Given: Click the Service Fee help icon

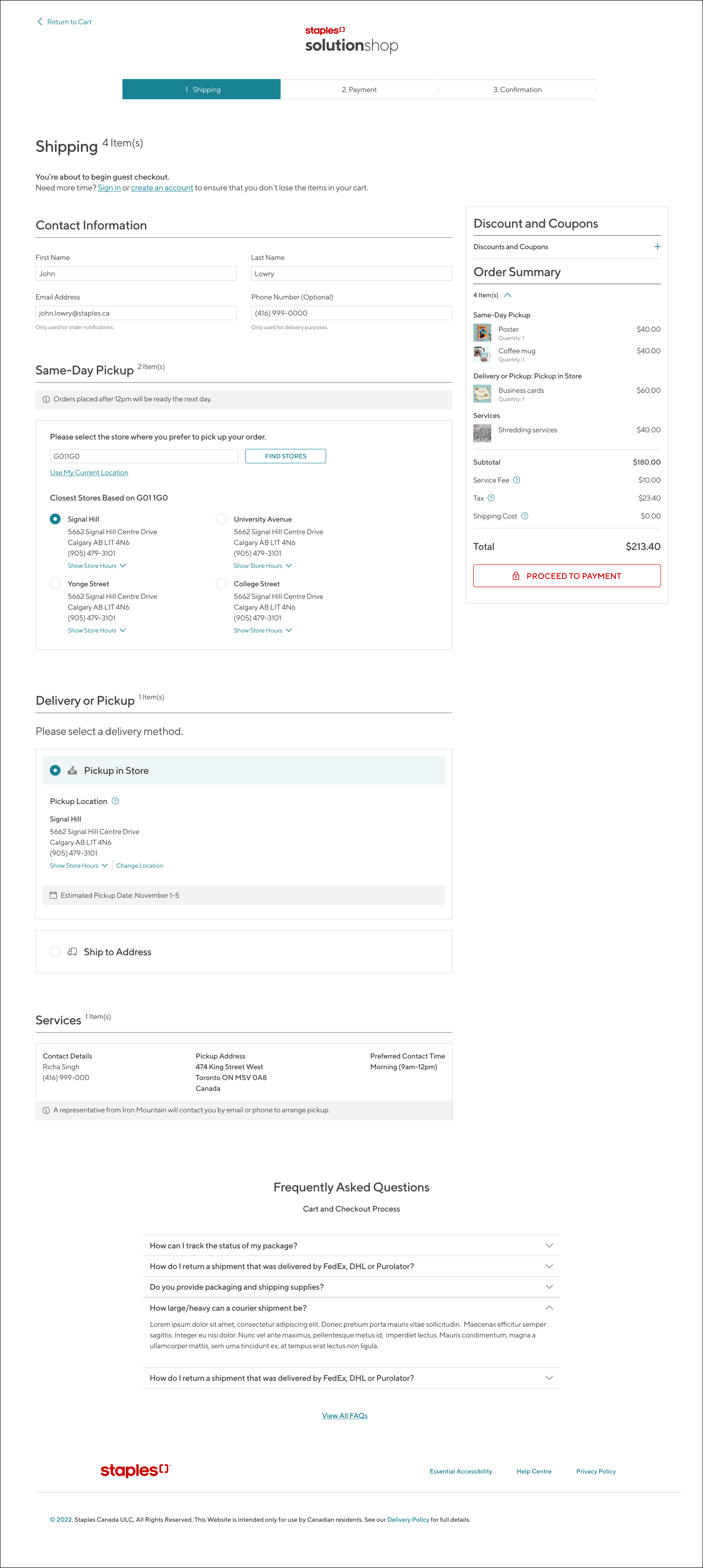Looking at the screenshot, I should (516, 480).
